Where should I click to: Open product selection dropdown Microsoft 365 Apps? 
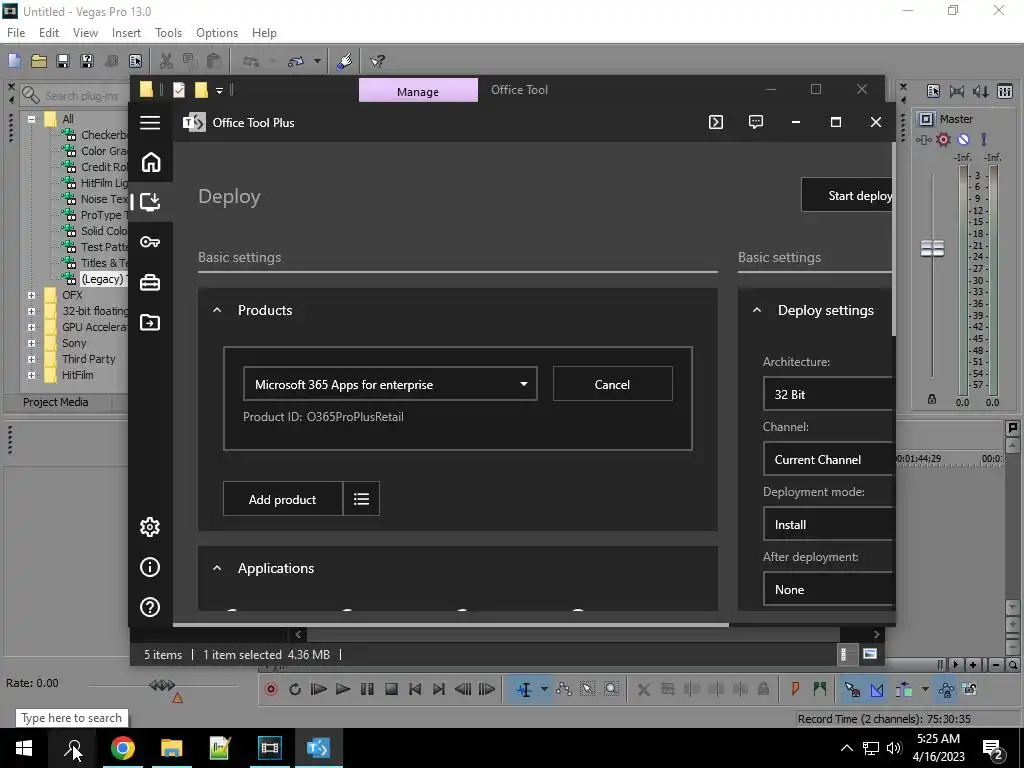point(391,385)
